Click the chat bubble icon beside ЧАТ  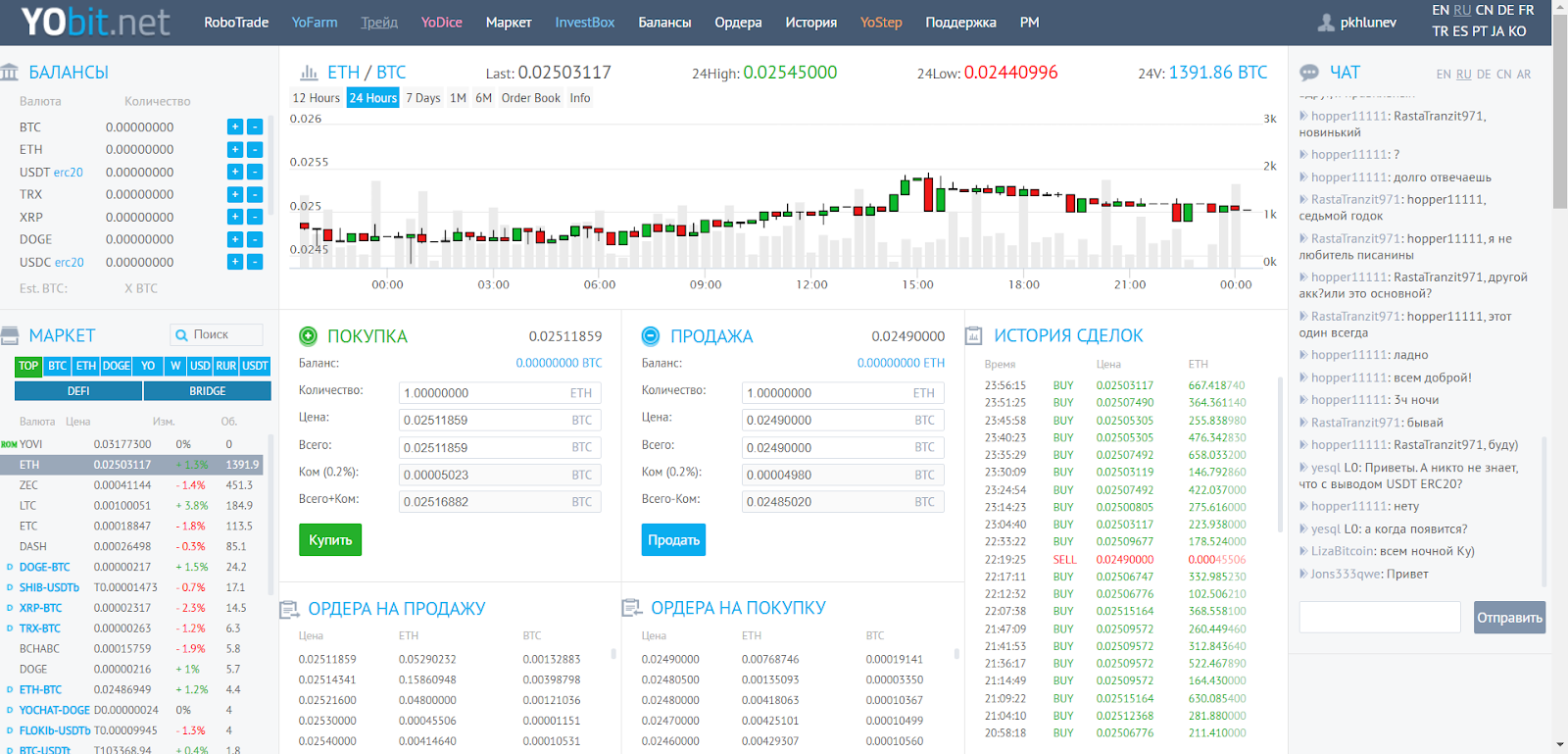pyautogui.click(x=1309, y=73)
